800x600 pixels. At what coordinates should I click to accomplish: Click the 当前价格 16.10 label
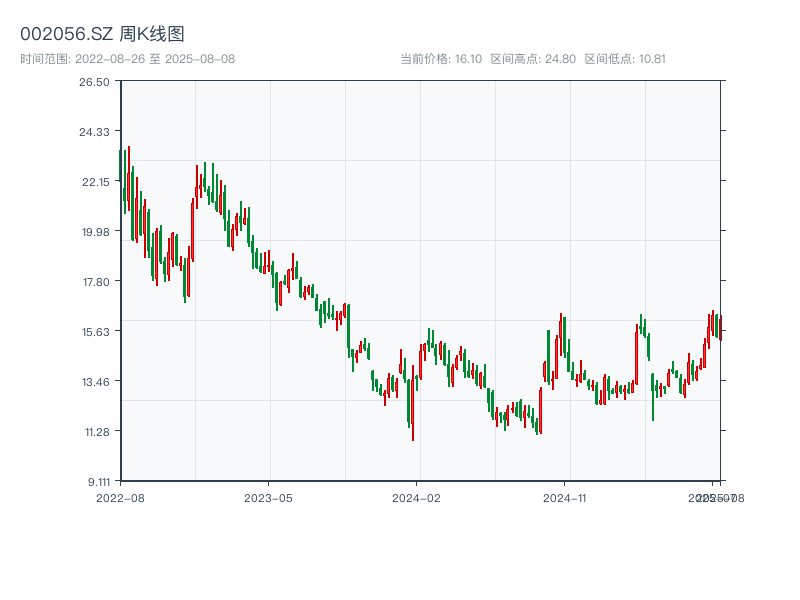pos(441,59)
